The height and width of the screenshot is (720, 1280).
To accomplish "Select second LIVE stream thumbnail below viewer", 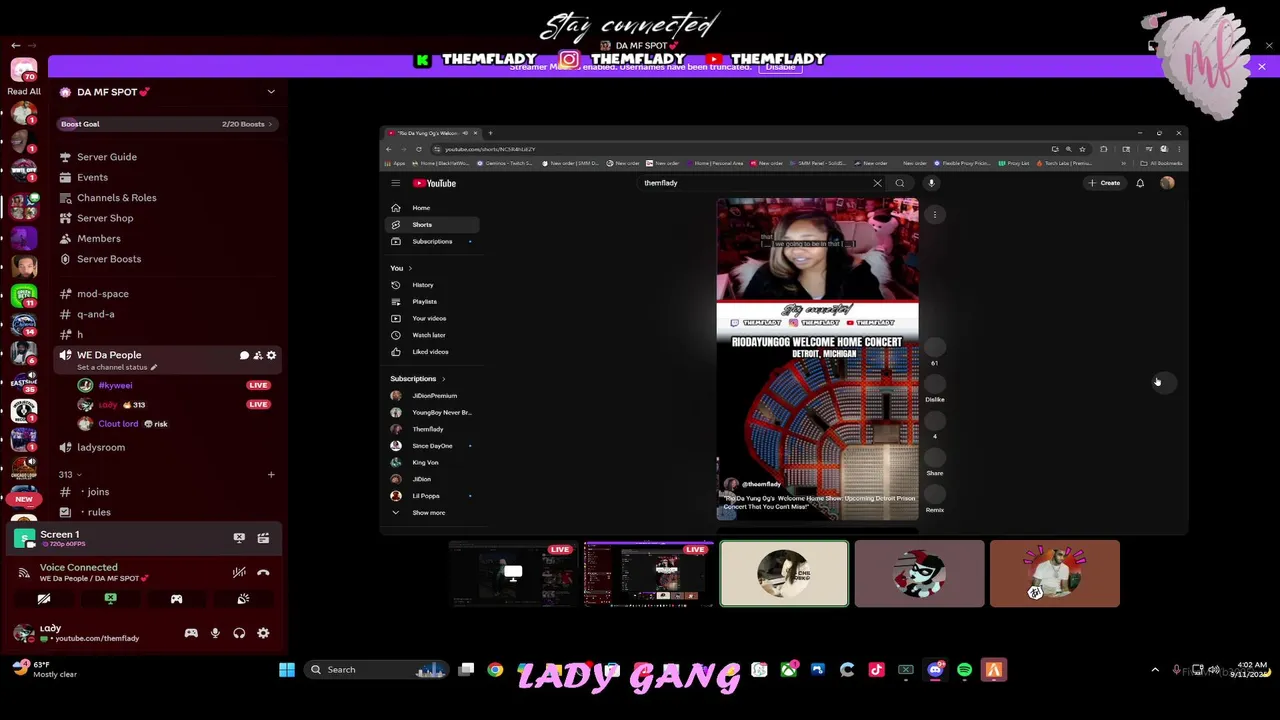I will (x=649, y=574).
